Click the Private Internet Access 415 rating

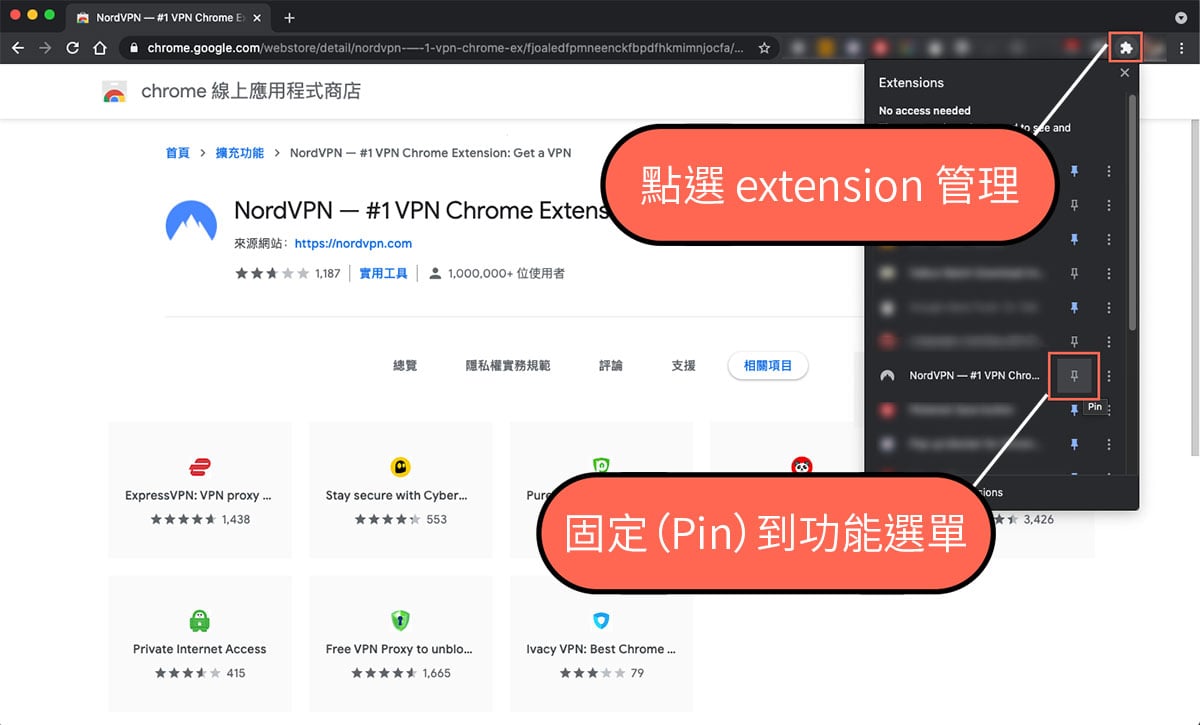click(236, 673)
